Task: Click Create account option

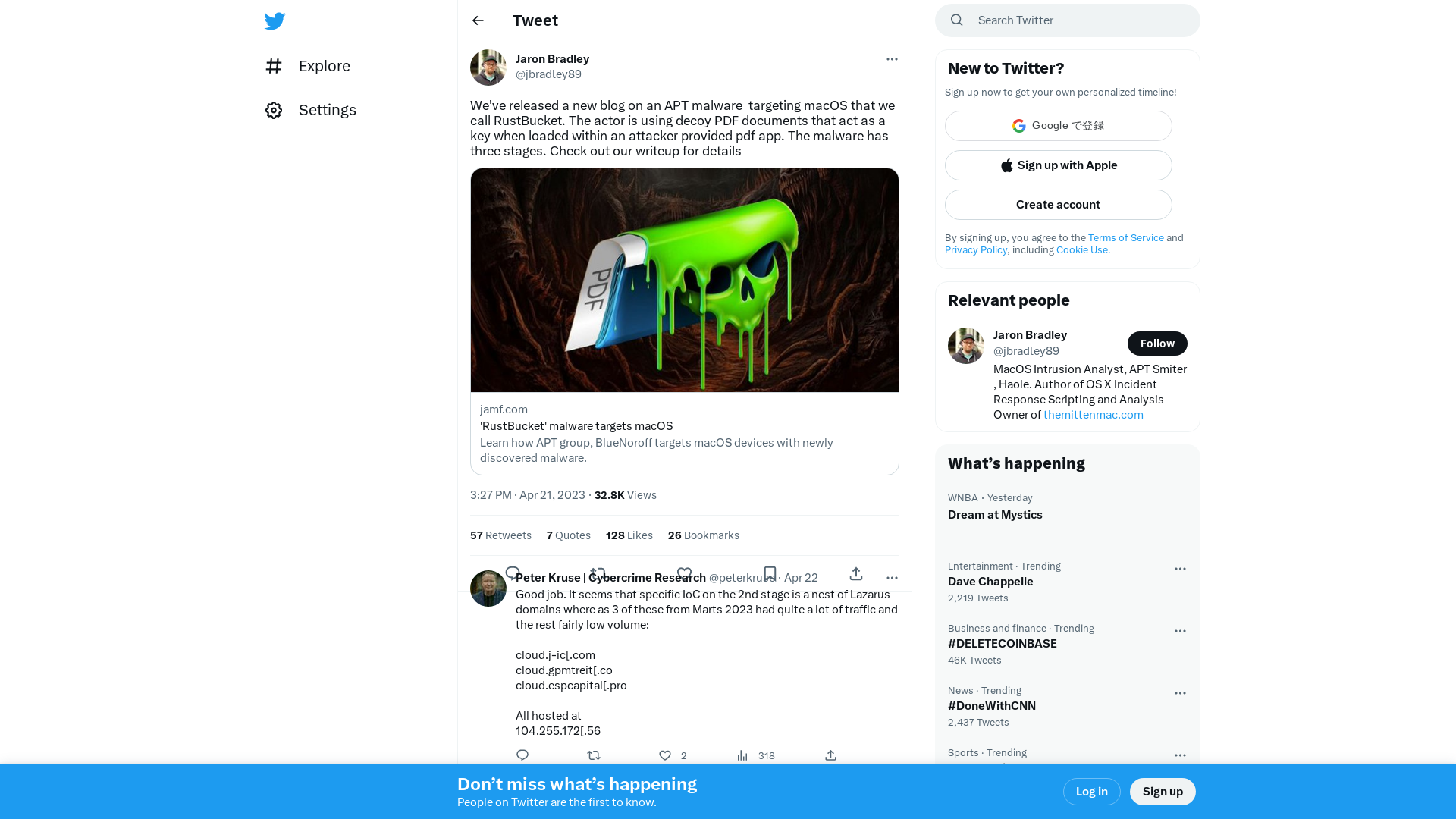Action: click(x=1058, y=204)
